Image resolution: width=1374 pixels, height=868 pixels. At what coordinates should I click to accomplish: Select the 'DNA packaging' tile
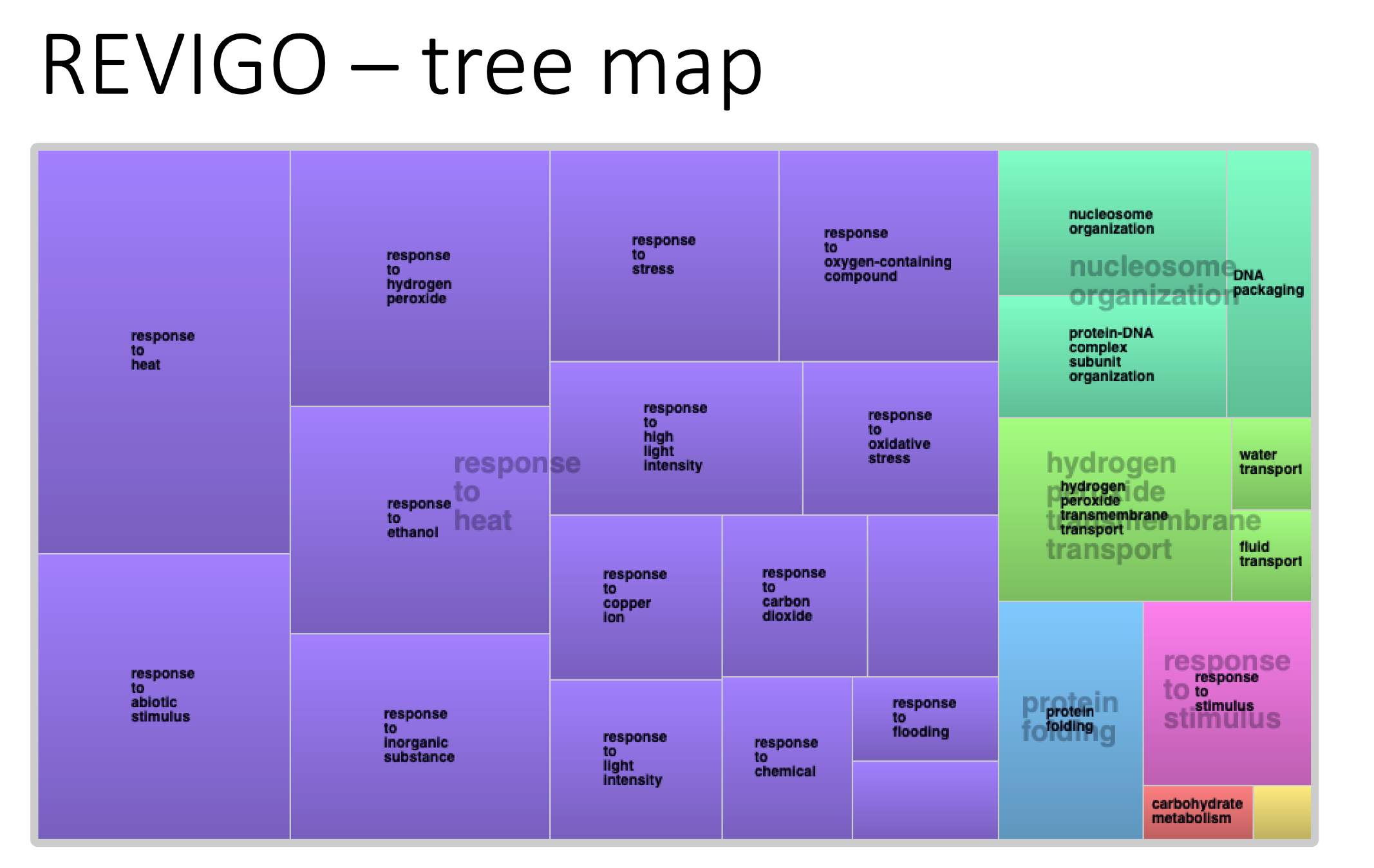pyautogui.click(x=1269, y=284)
